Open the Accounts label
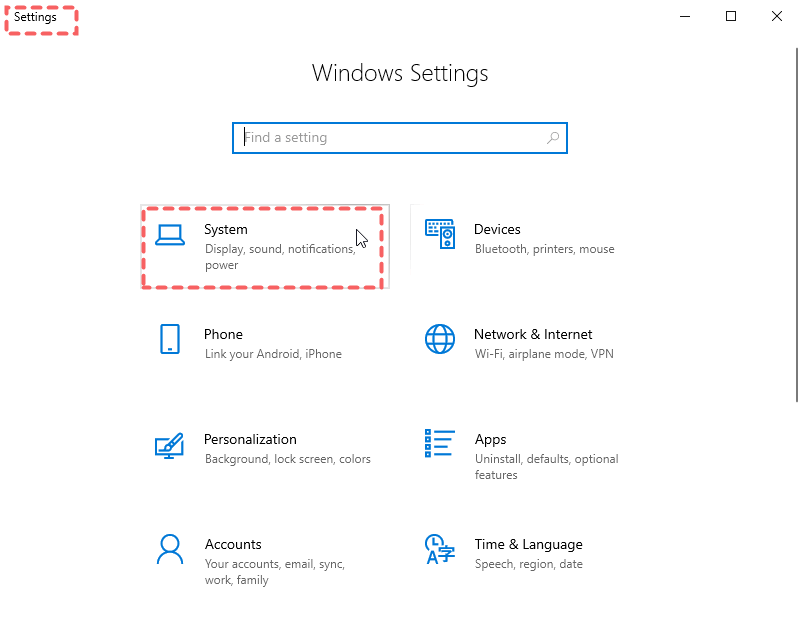Viewport: 800px width, 632px height. pos(233,544)
